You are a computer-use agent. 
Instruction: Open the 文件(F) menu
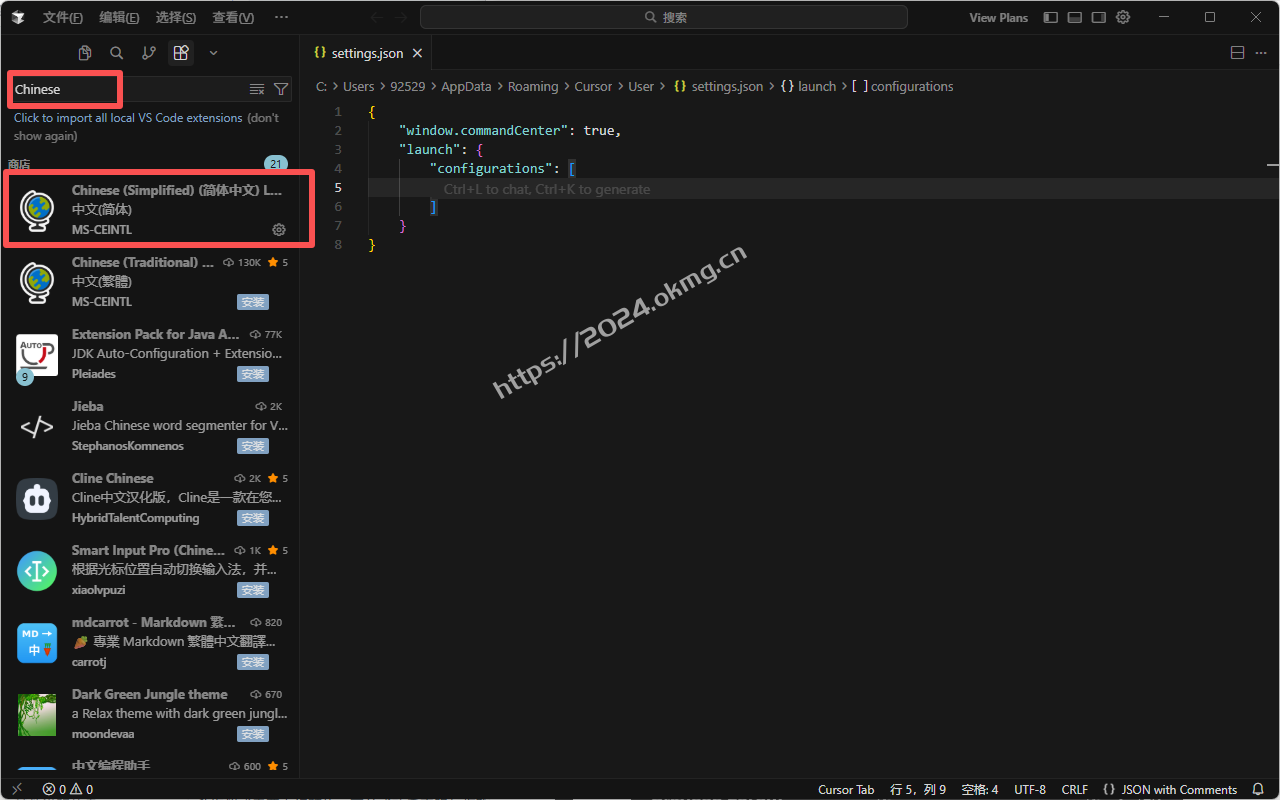coord(63,17)
